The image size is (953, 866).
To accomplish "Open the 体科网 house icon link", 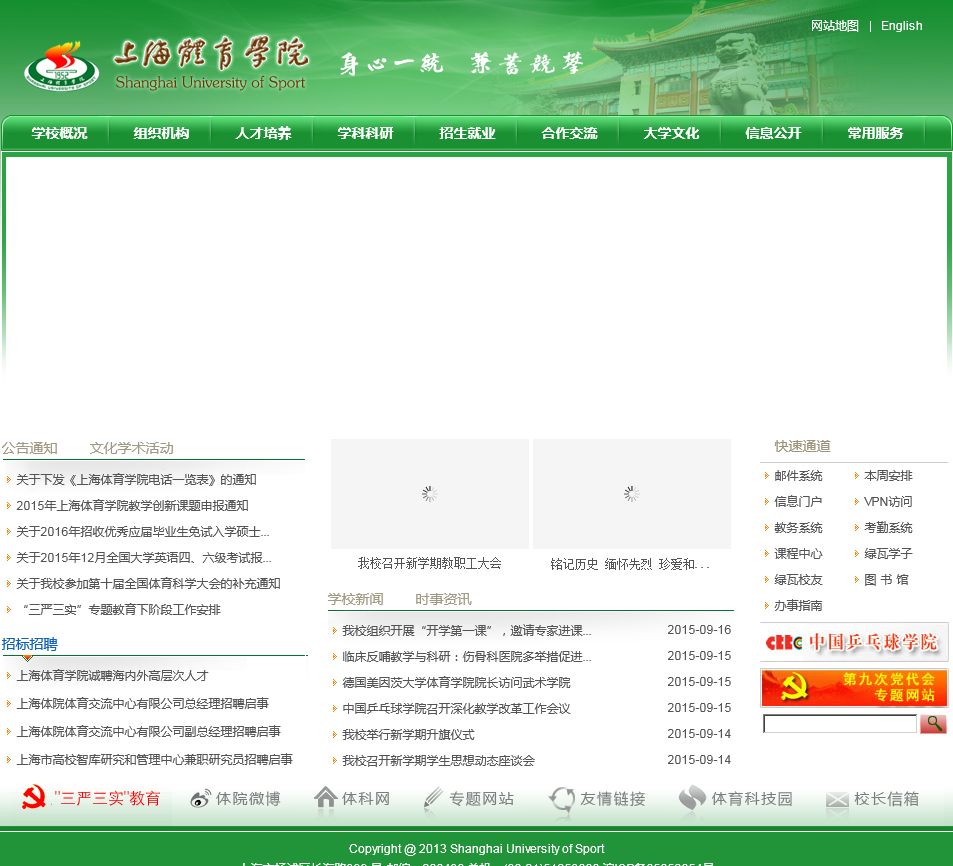I will 352,799.
